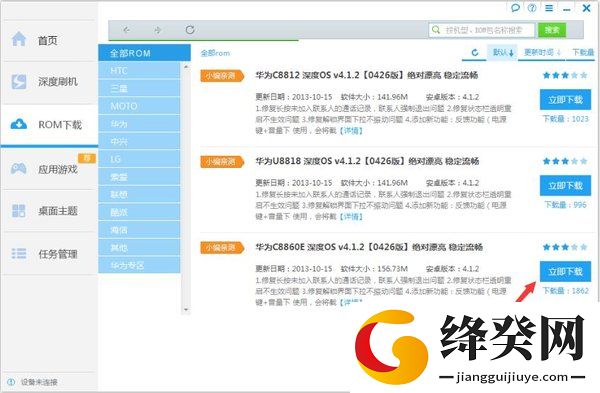
Task: Filter ROMs by 酷派 brand
Action: (x=139, y=212)
